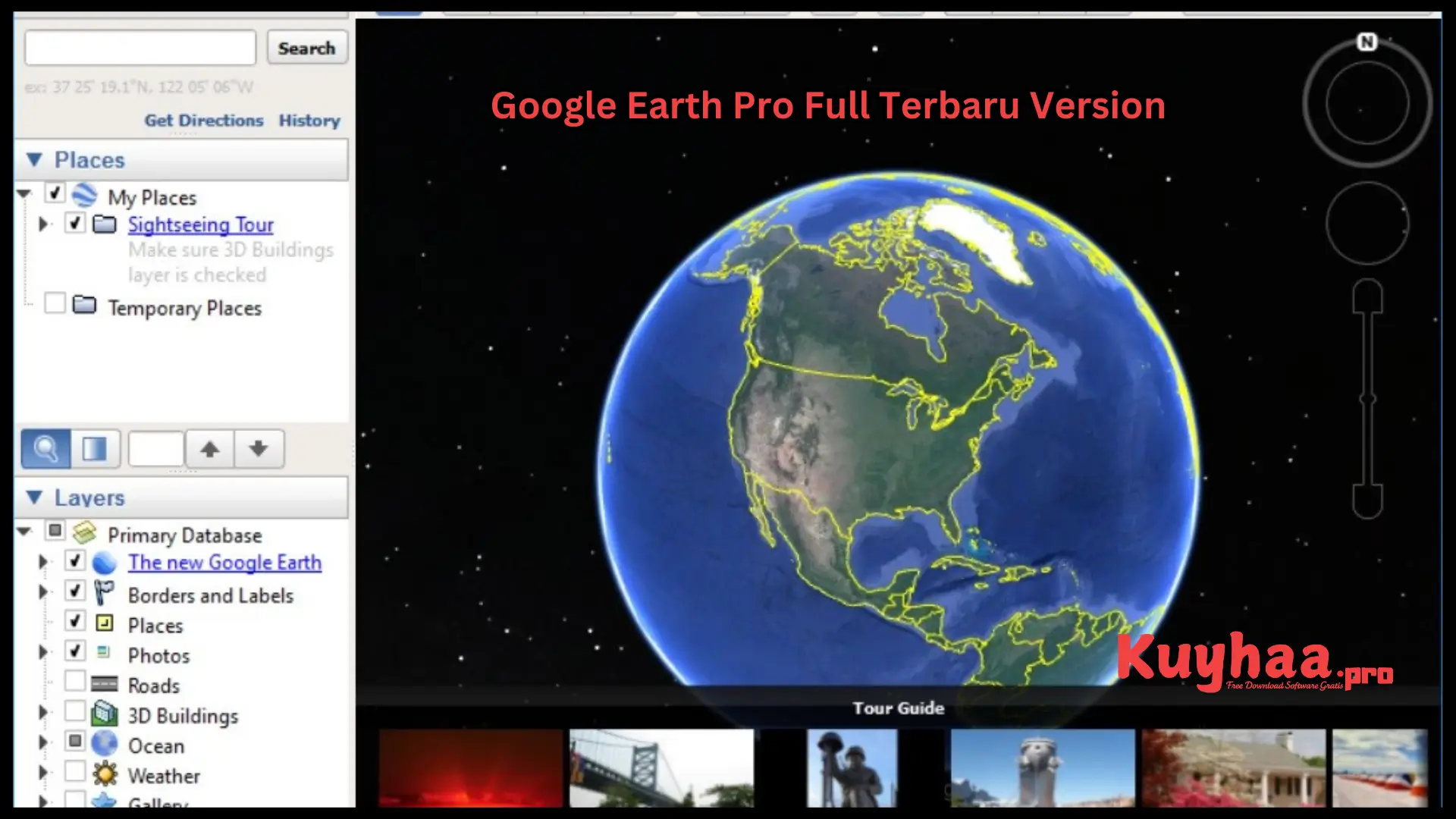Click the magnifier search-places icon button
Image resolution: width=1456 pixels, height=819 pixels.
[x=45, y=449]
